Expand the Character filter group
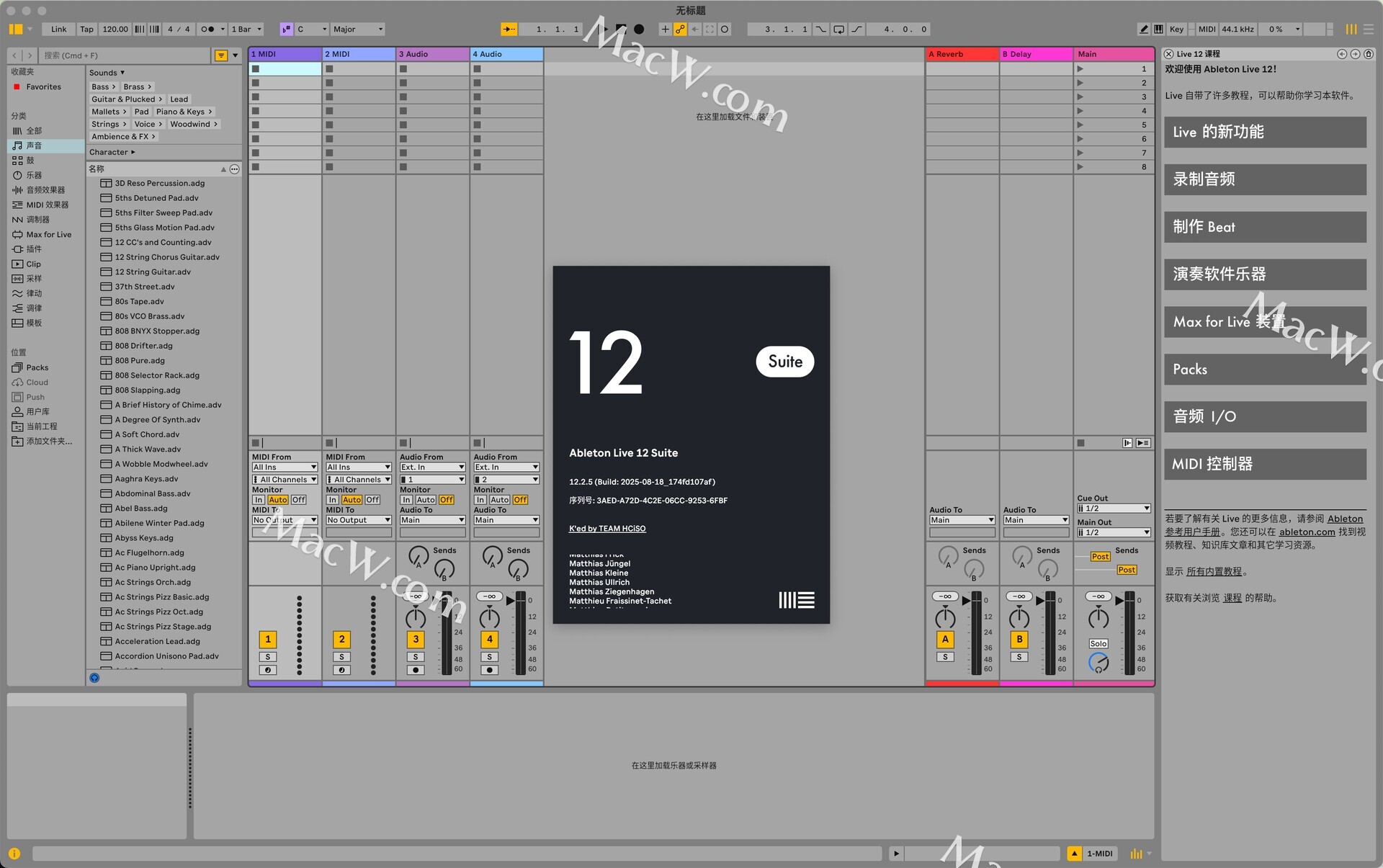 tap(112, 152)
